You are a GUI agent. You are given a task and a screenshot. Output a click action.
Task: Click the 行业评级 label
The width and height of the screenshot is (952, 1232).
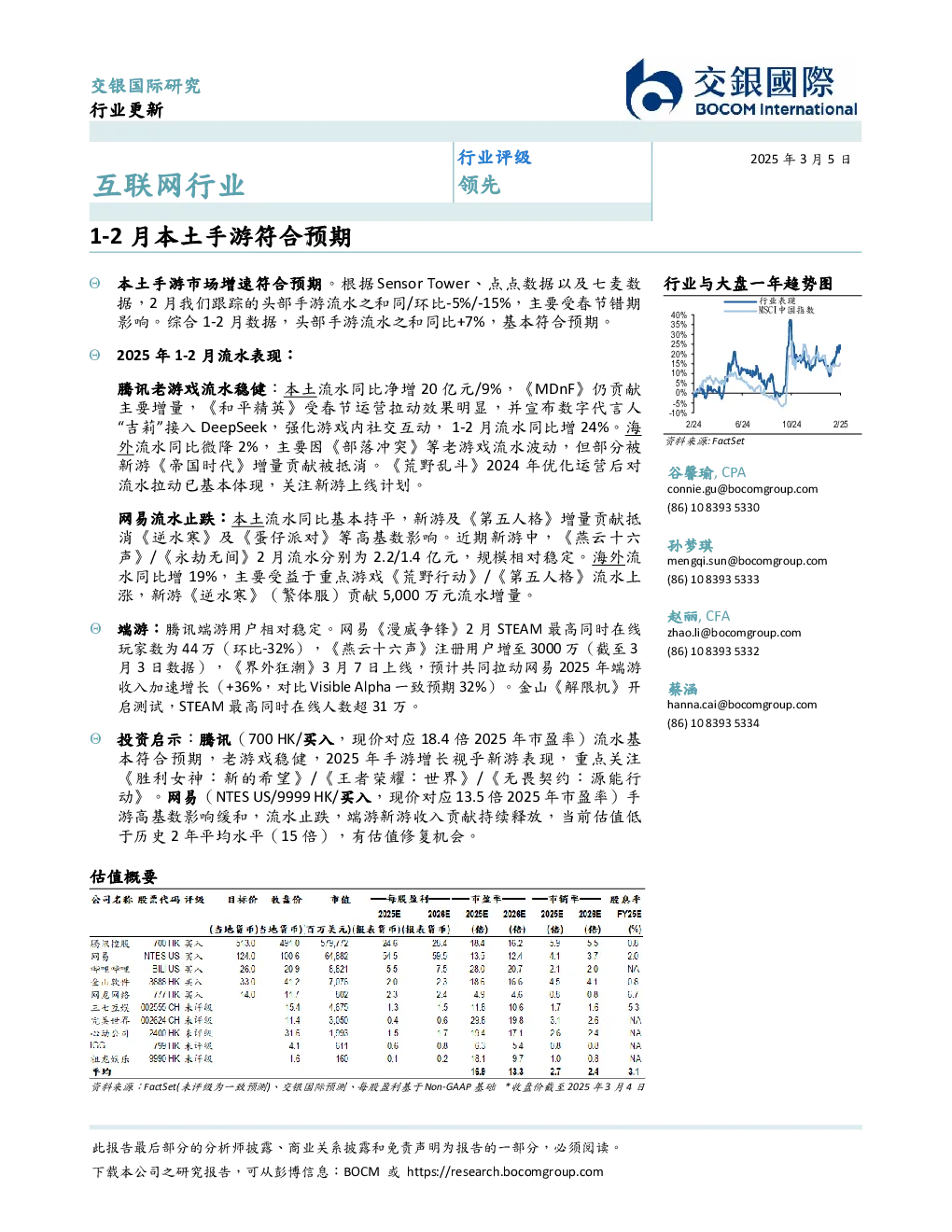coord(494,158)
